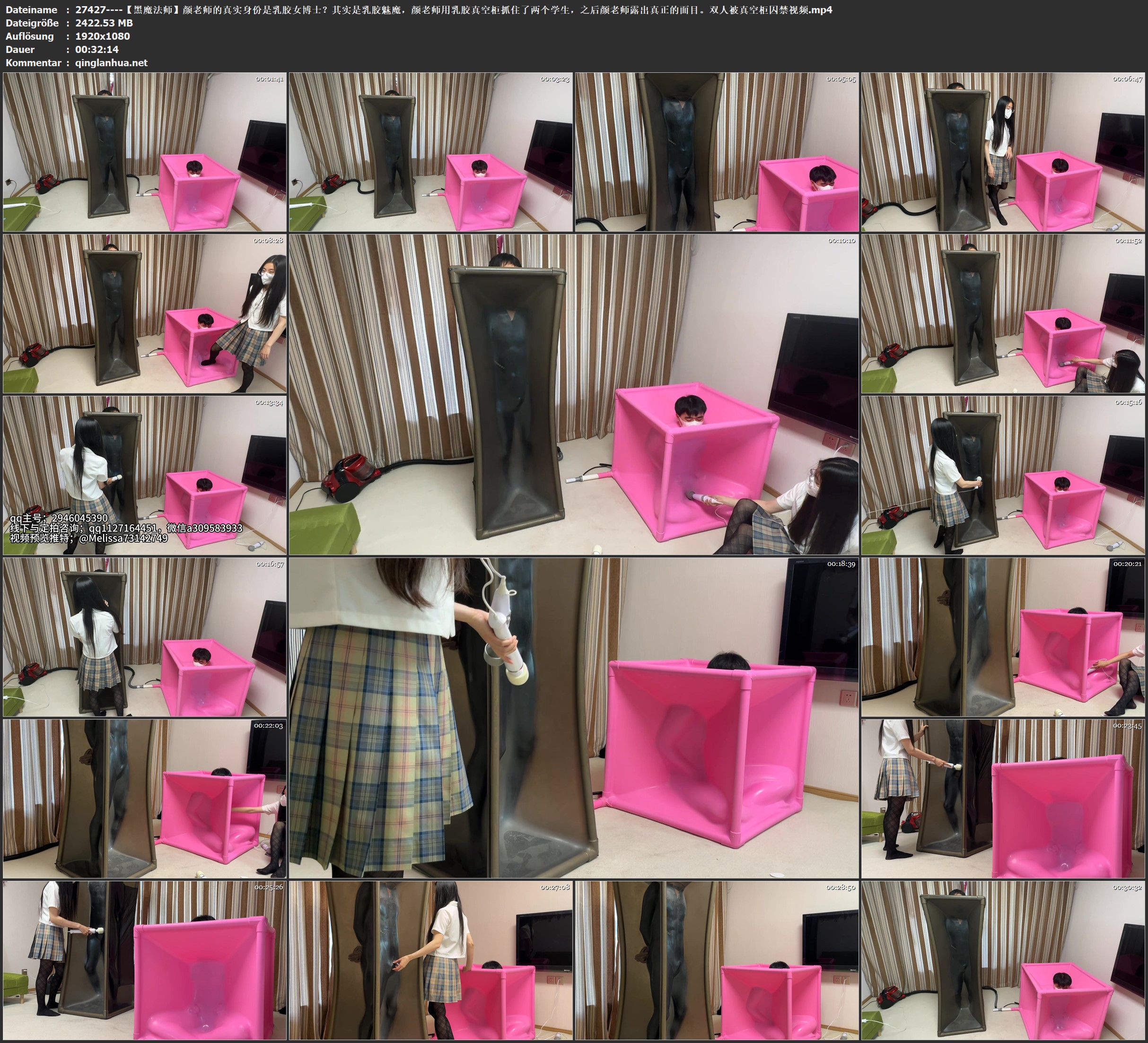This screenshot has height=1043, width=1148.
Task: Select the frame stamped 00:08:28
Action: [x=145, y=313]
